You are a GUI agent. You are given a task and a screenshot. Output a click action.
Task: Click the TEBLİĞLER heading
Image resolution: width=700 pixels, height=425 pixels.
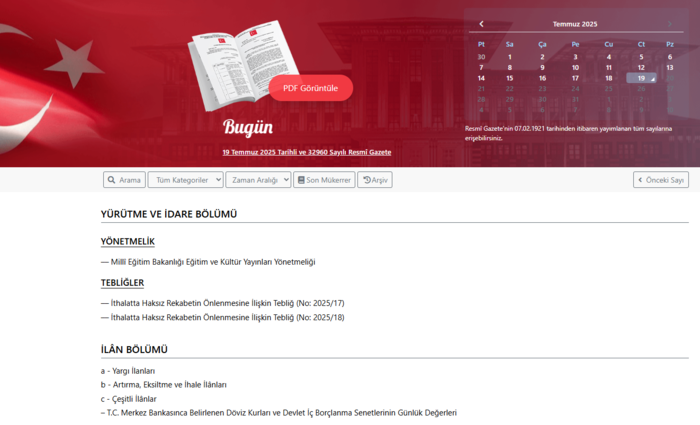point(122,283)
